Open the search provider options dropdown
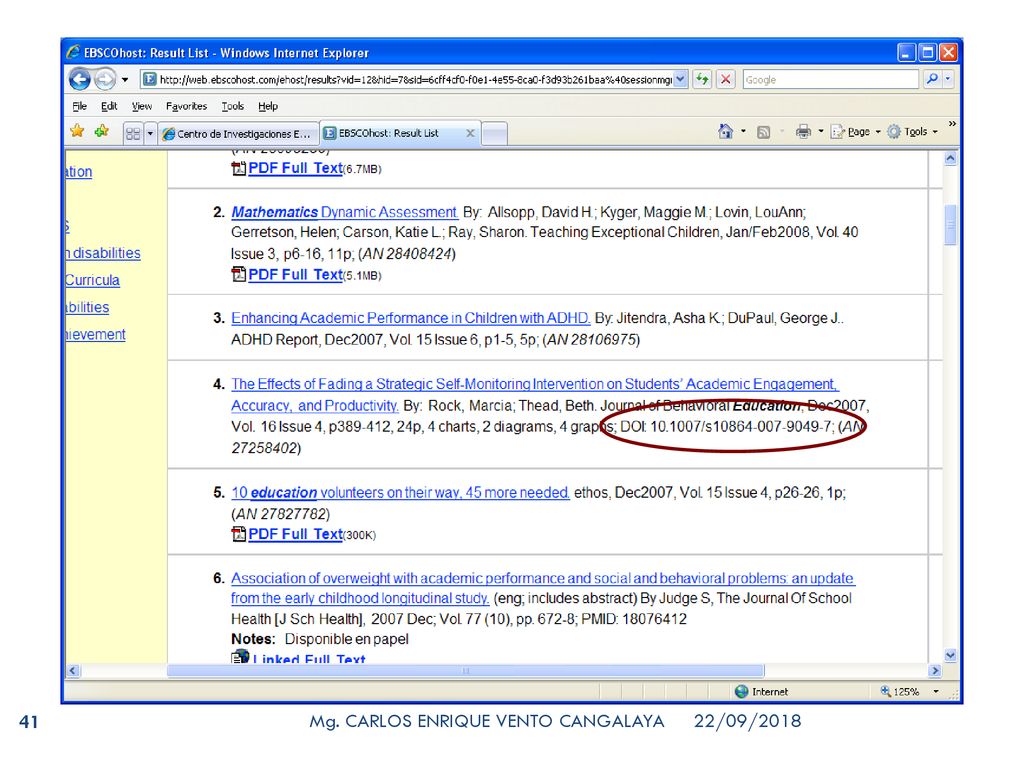The width and height of the screenshot is (1024, 768). coord(948,79)
